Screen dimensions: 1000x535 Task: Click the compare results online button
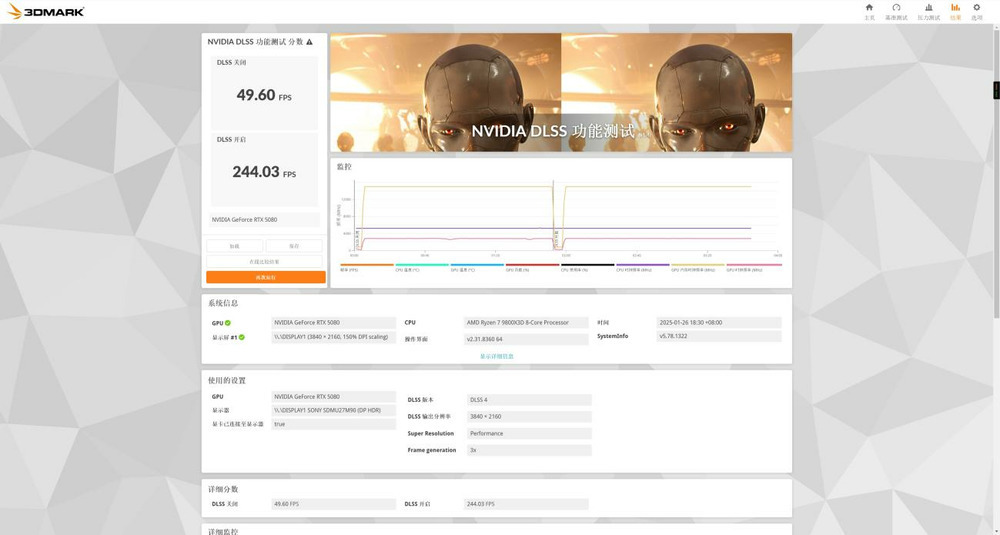tap(264, 261)
